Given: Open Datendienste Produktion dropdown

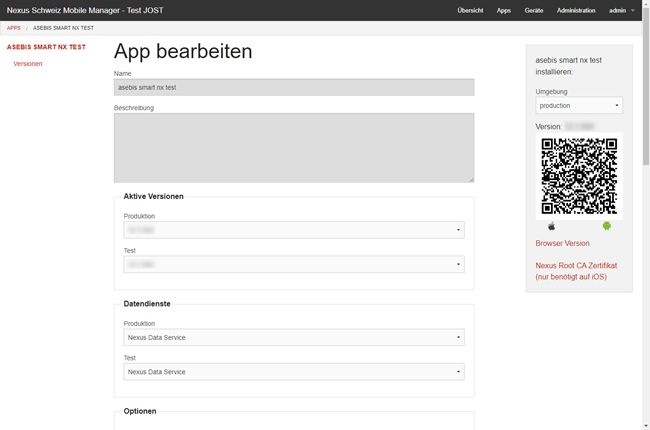Looking at the screenshot, I should [x=294, y=337].
